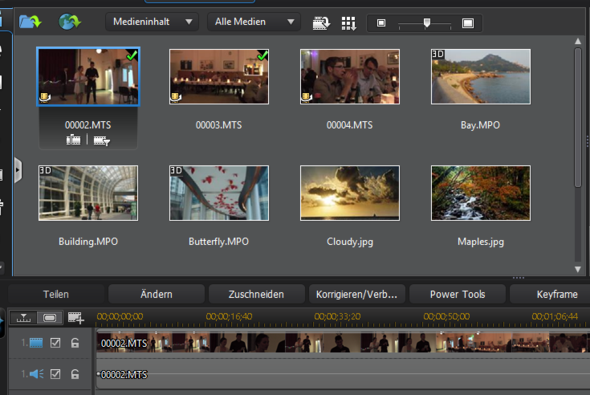Open the Alle Medien filter dropdown
This screenshot has width=590, height=395.
pos(254,22)
